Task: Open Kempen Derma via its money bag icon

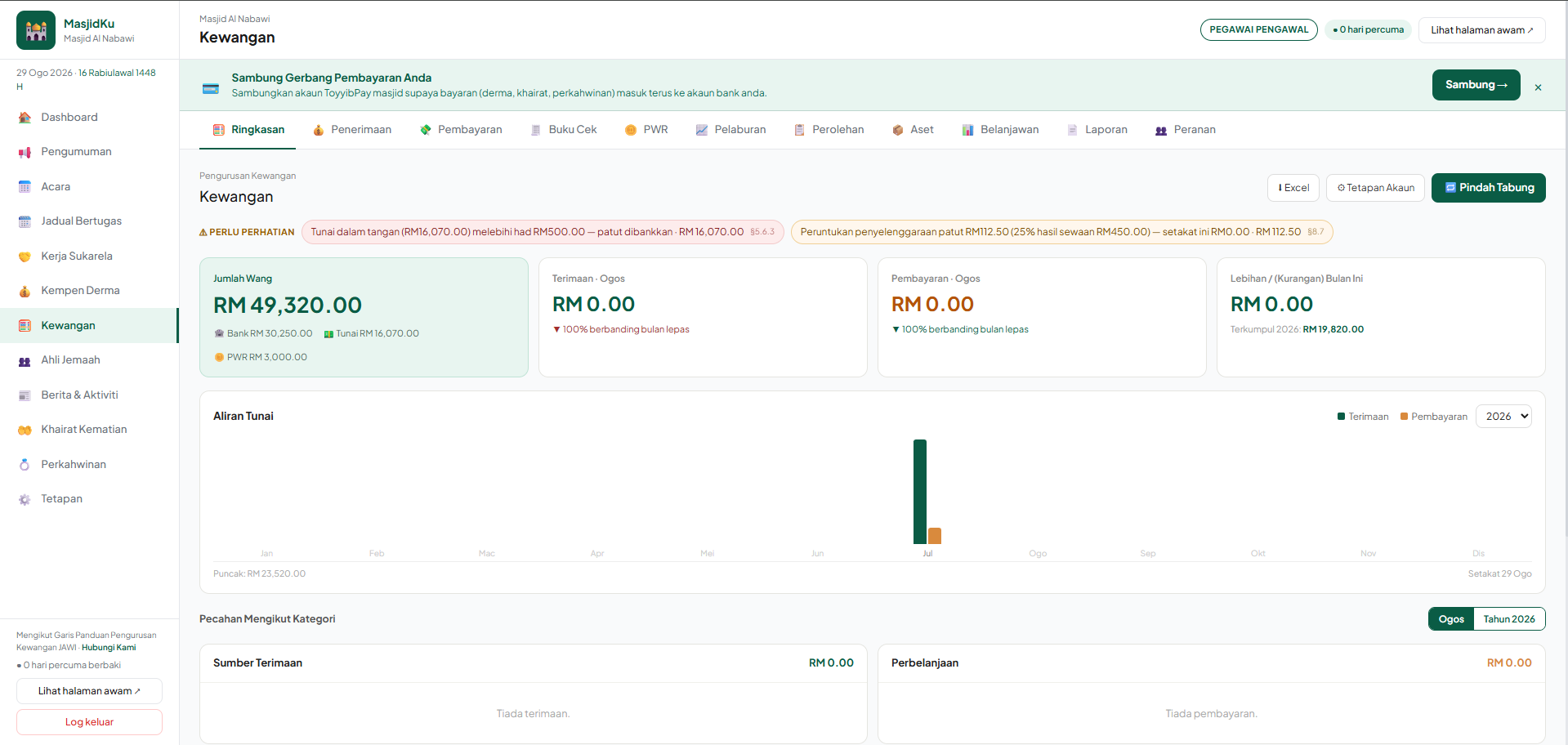Action: tap(25, 291)
